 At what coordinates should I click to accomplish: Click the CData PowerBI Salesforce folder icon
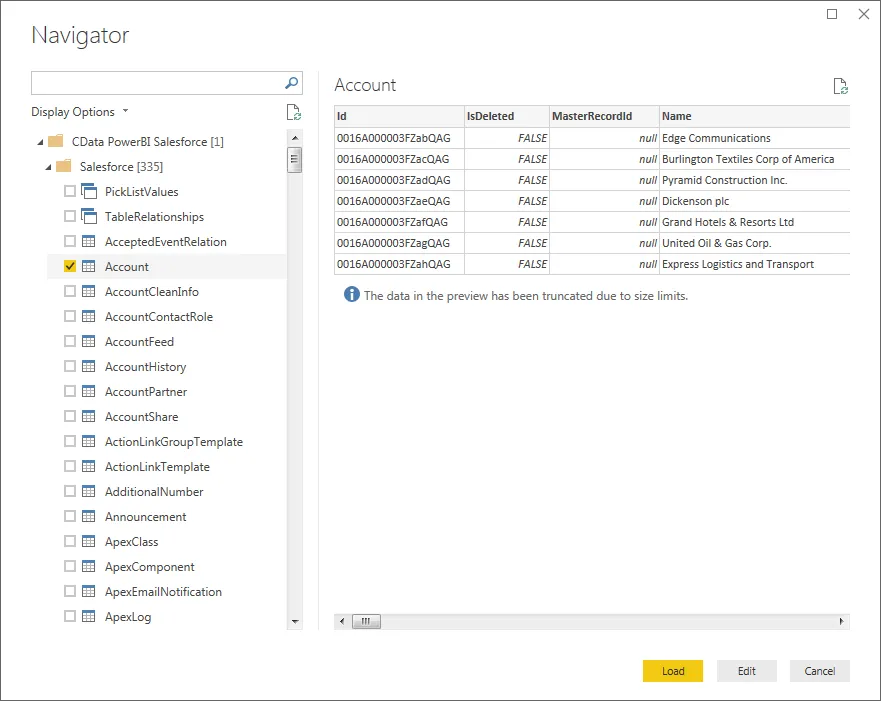pyautogui.click(x=54, y=141)
